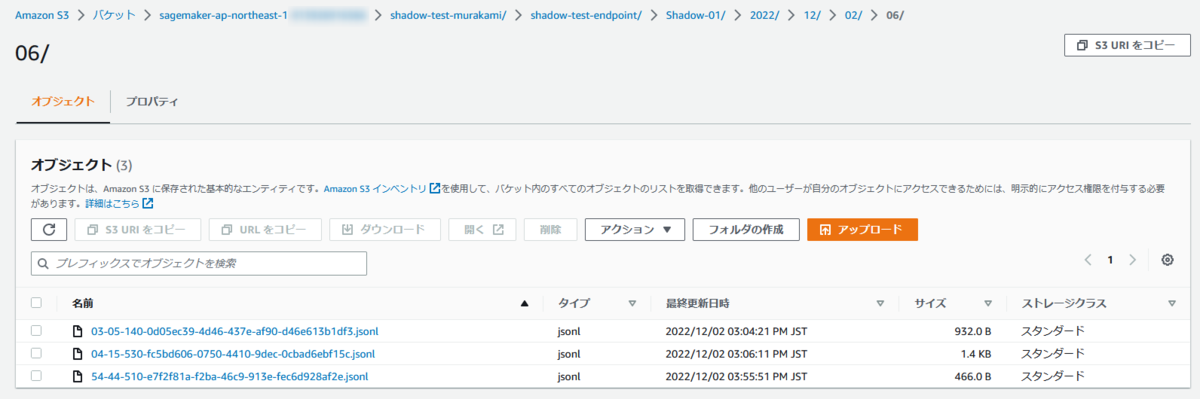
Task: Sort by タイプ column arrow
Action: point(632,303)
